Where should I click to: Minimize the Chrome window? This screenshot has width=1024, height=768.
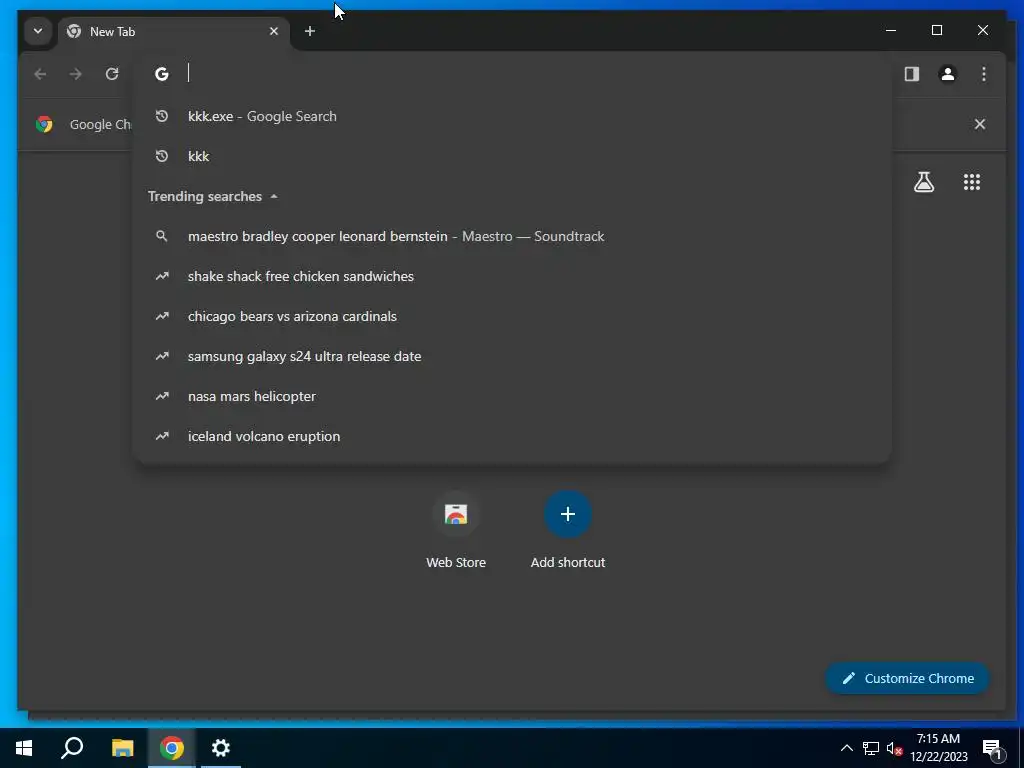(x=891, y=30)
